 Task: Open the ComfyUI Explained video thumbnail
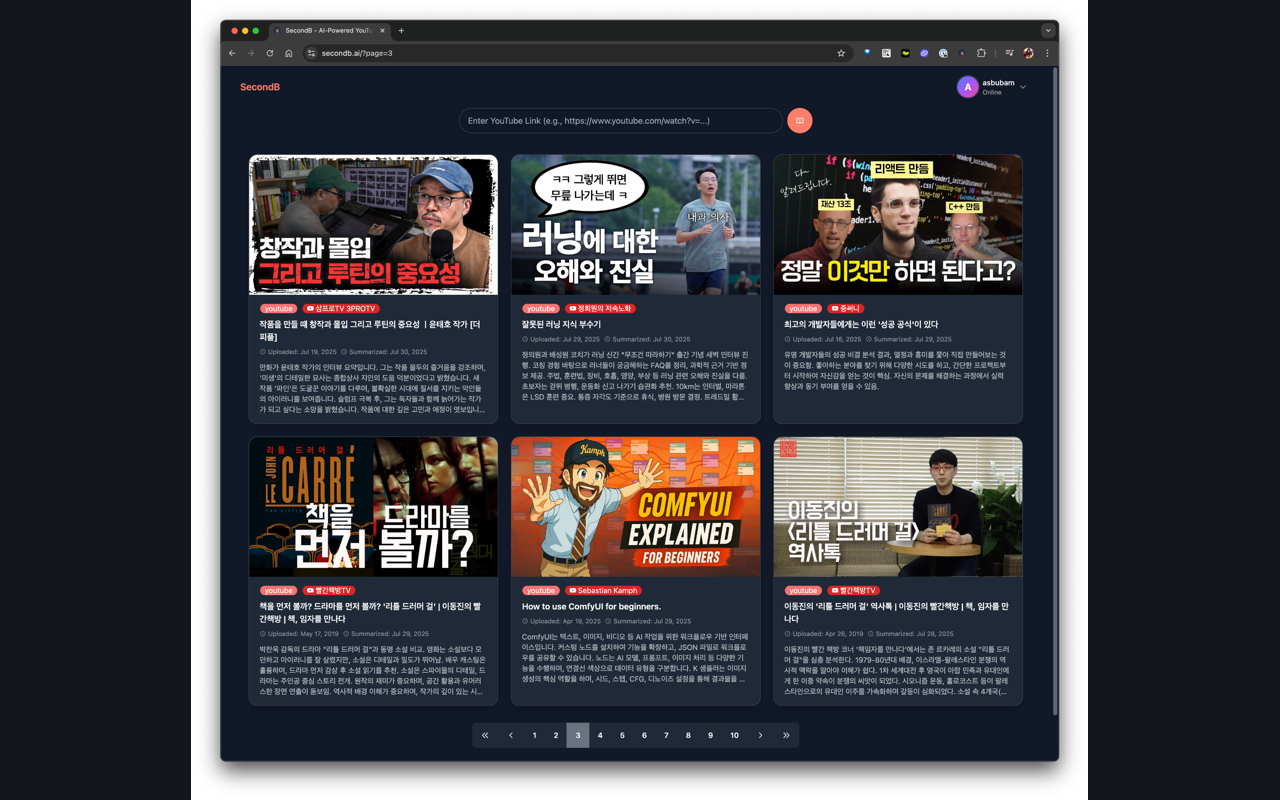(635, 507)
